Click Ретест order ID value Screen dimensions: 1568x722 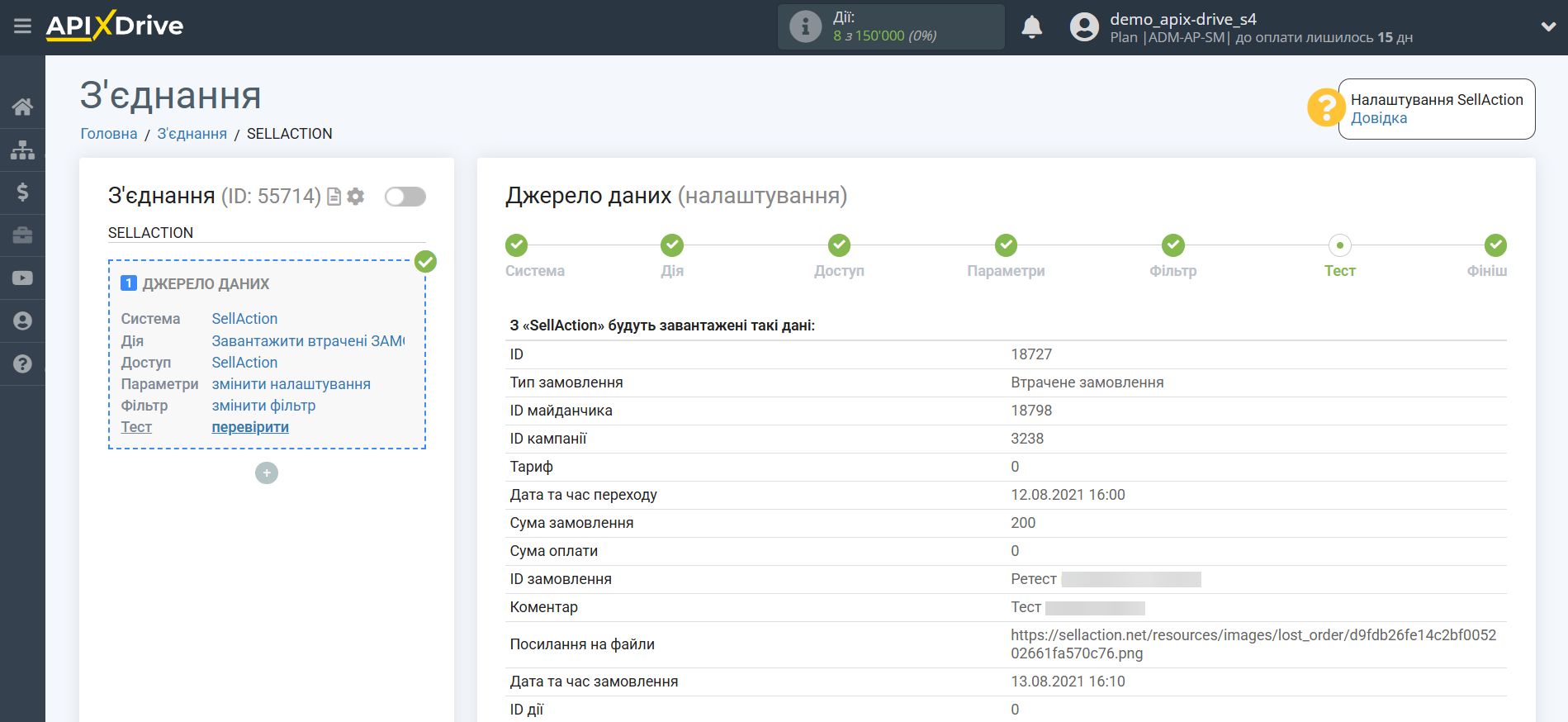coord(1034,579)
